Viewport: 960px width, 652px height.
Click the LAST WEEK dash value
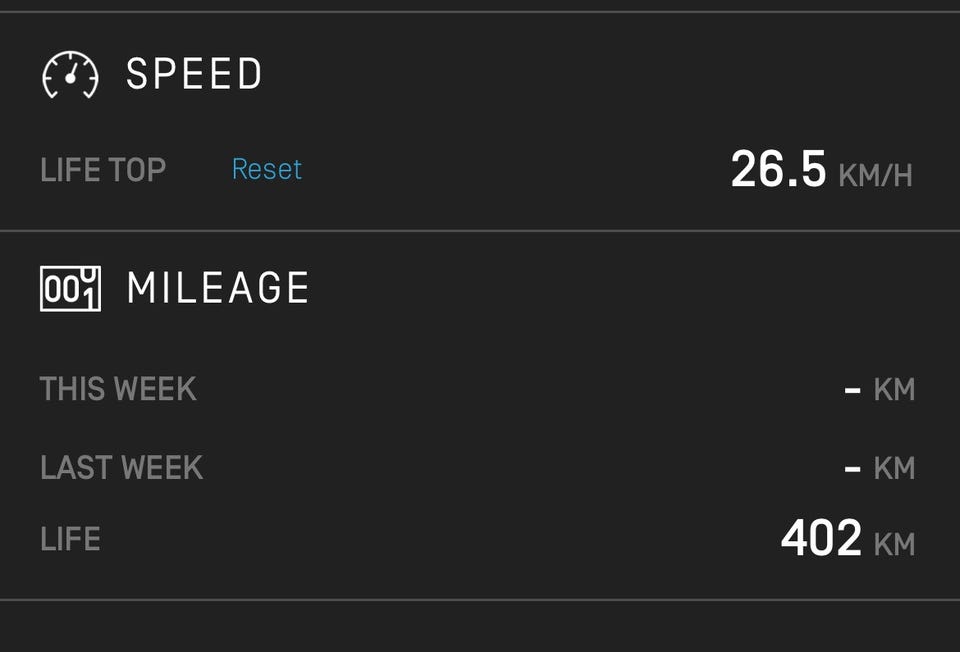point(852,468)
